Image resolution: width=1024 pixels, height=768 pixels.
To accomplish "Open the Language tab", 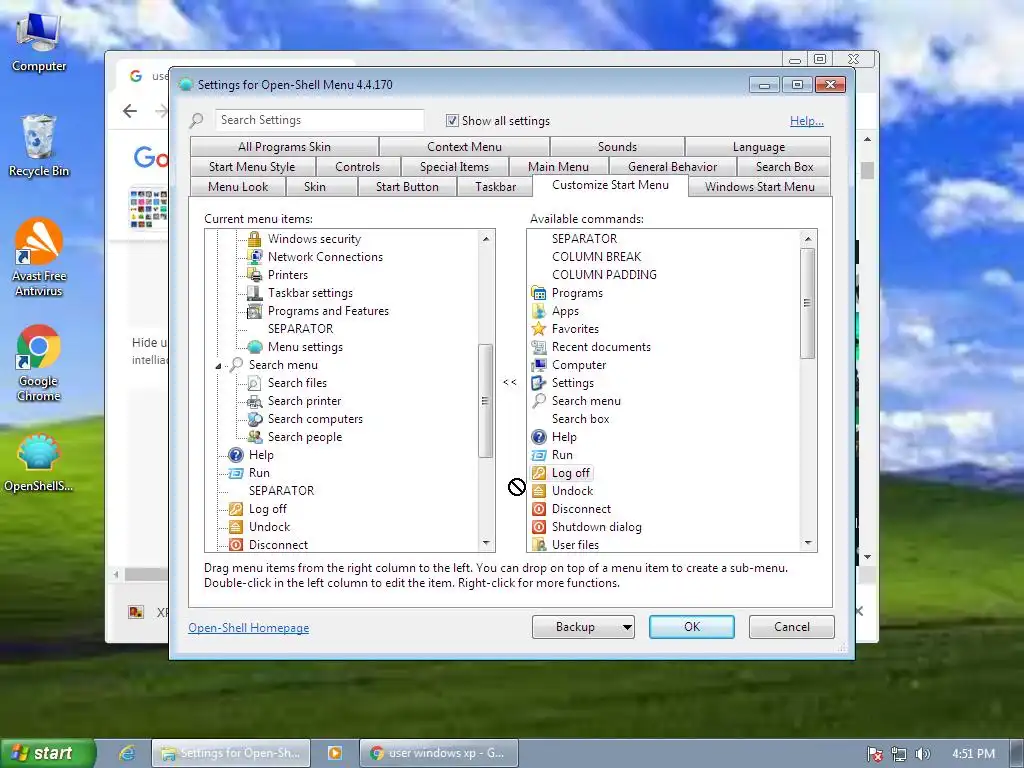I will coord(759,147).
